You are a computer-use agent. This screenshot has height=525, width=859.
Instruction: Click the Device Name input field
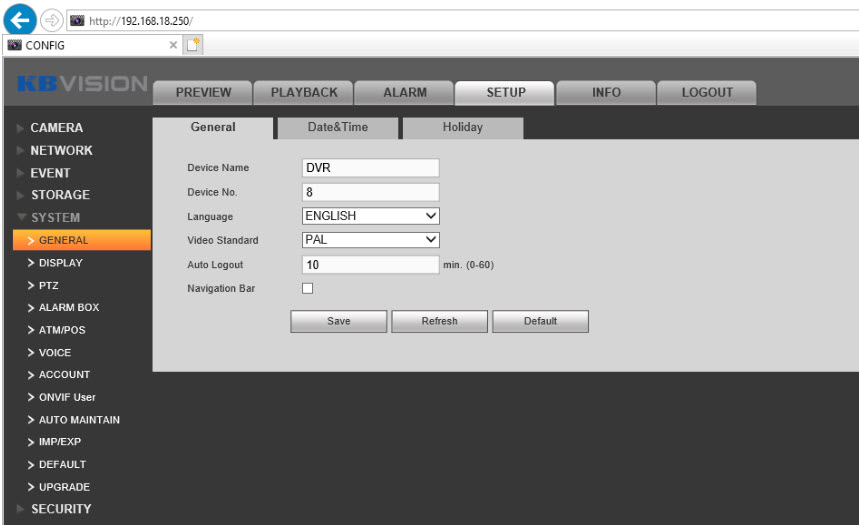point(371,168)
